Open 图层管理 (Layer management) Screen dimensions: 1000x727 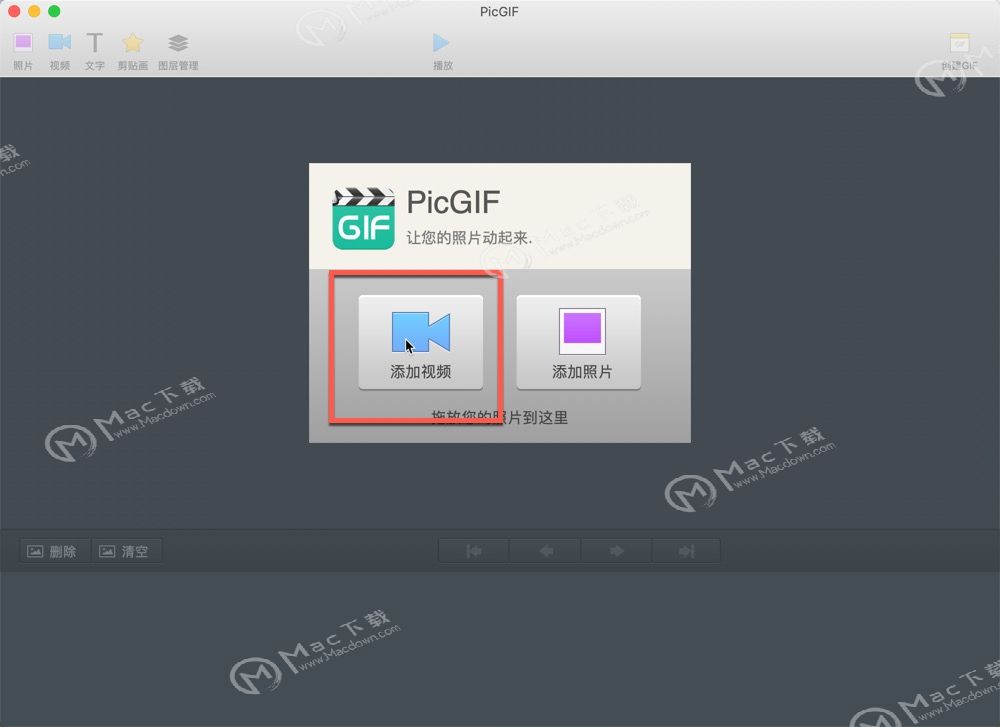pos(178,50)
